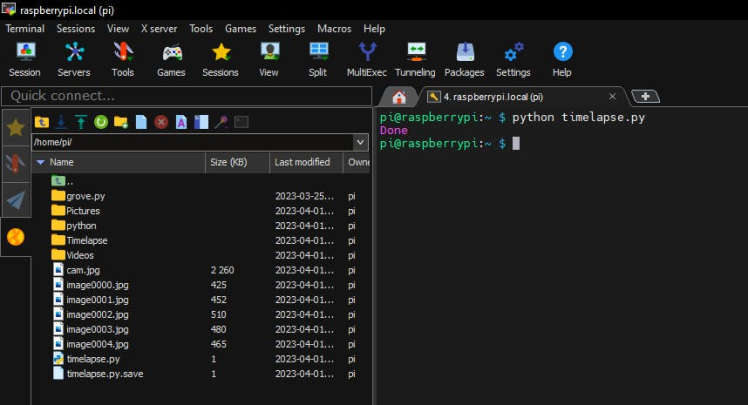Screen dimensions: 748x405
Task: Download selected files from SFTP panel
Action: point(61,122)
